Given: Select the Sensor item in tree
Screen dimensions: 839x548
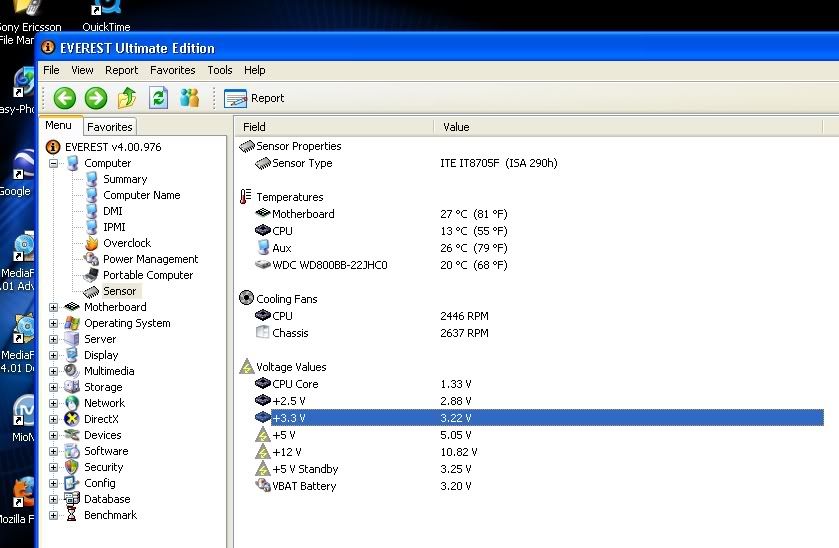Looking at the screenshot, I should point(119,291).
